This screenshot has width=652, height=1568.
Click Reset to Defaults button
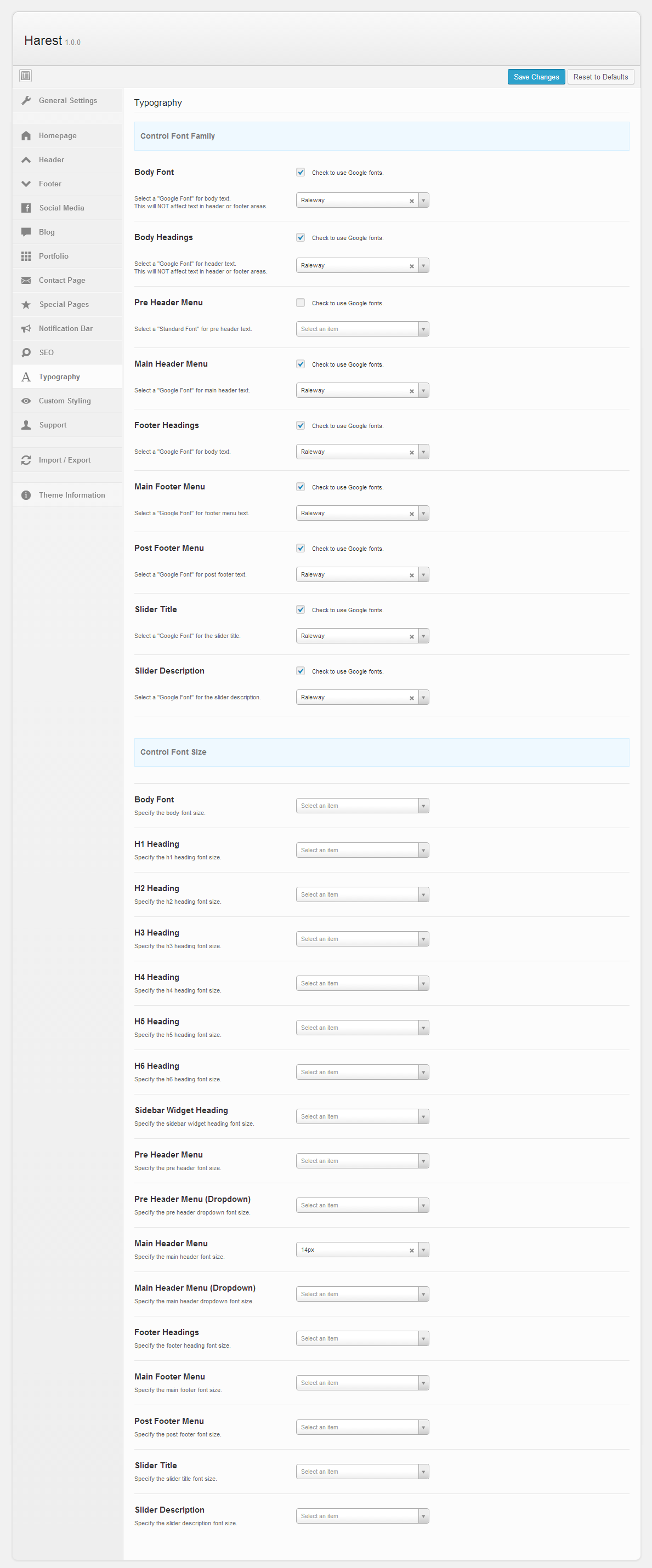click(600, 77)
